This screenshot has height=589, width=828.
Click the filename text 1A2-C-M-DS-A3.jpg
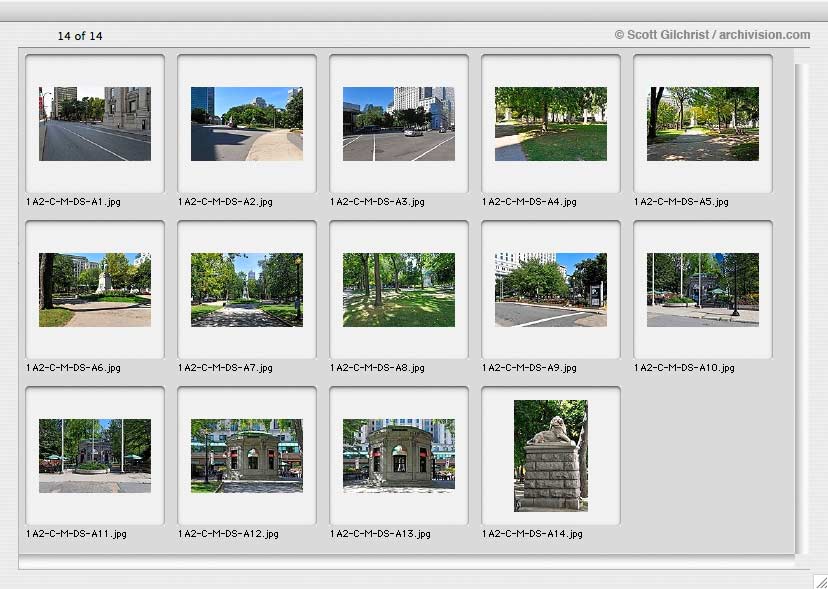click(378, 202)
